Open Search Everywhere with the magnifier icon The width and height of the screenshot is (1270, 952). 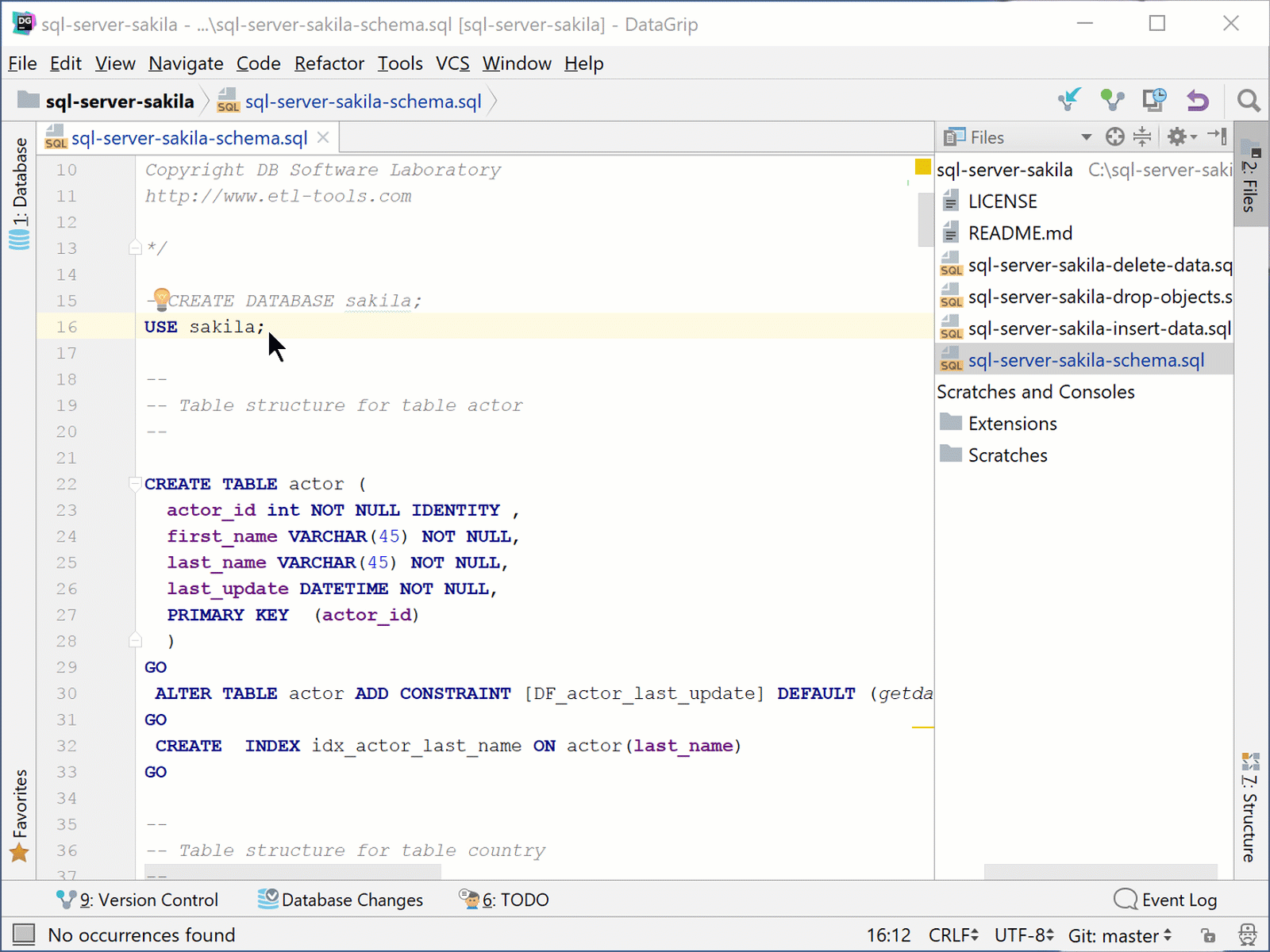[1248, 101]
